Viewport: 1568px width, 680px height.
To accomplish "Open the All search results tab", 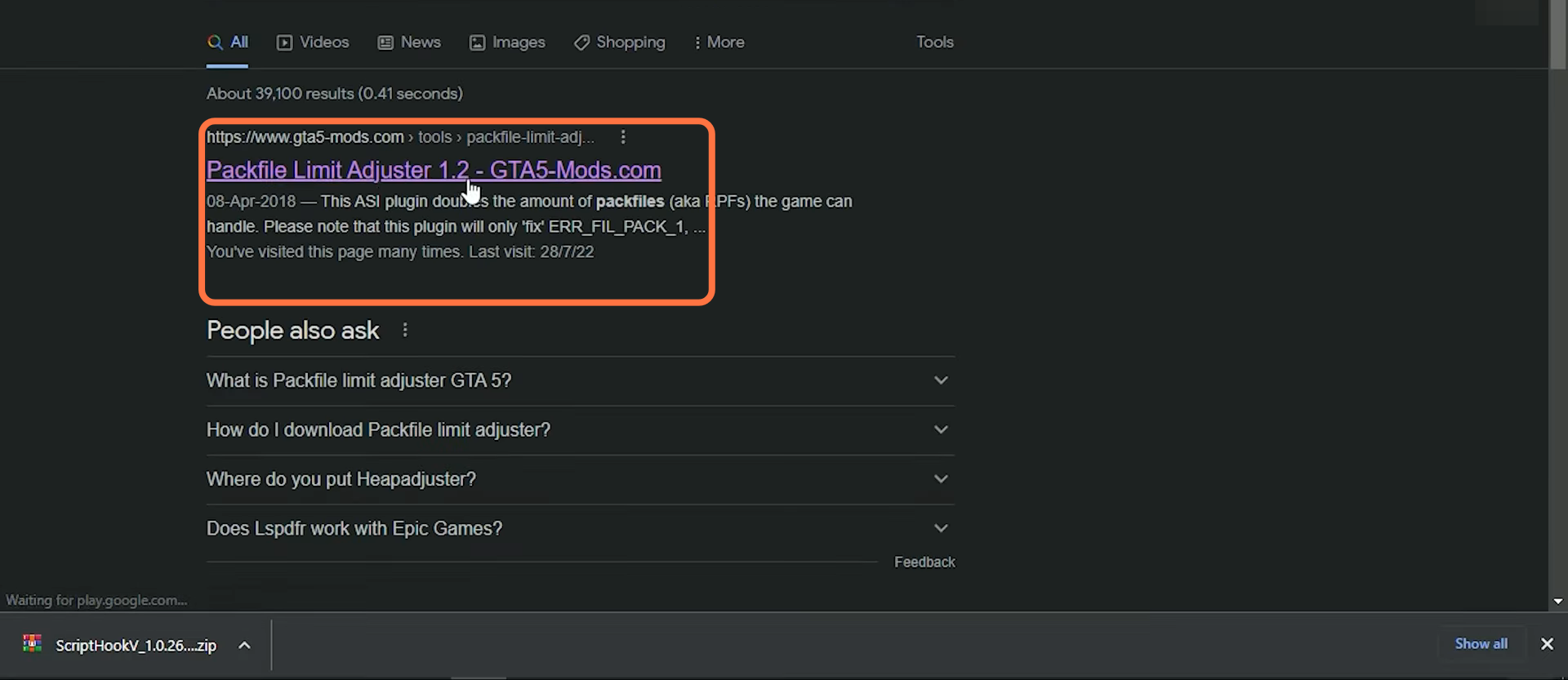I will pos(228,42).
